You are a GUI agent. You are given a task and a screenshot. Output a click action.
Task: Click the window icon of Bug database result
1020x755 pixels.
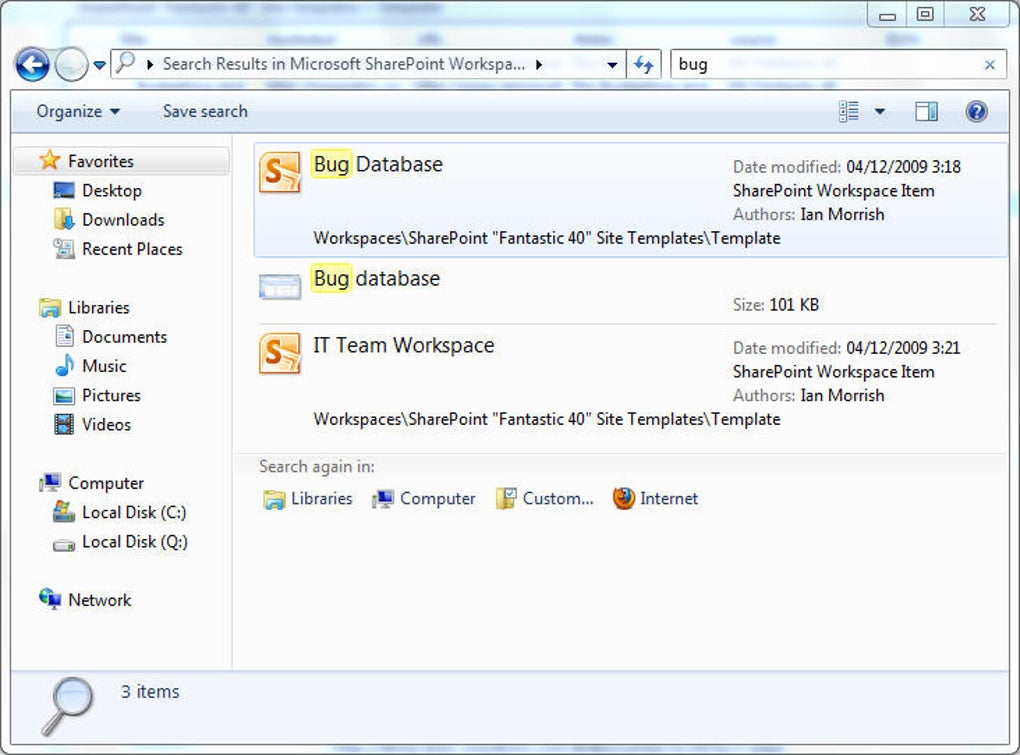280,287
